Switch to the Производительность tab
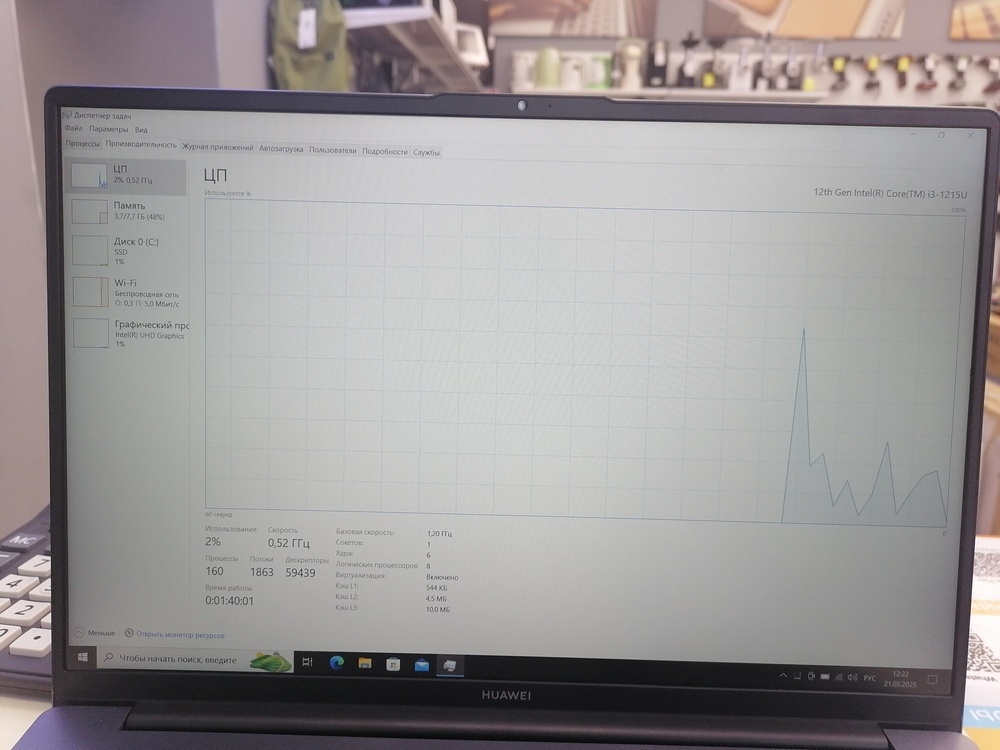 (x=141, y=144)
